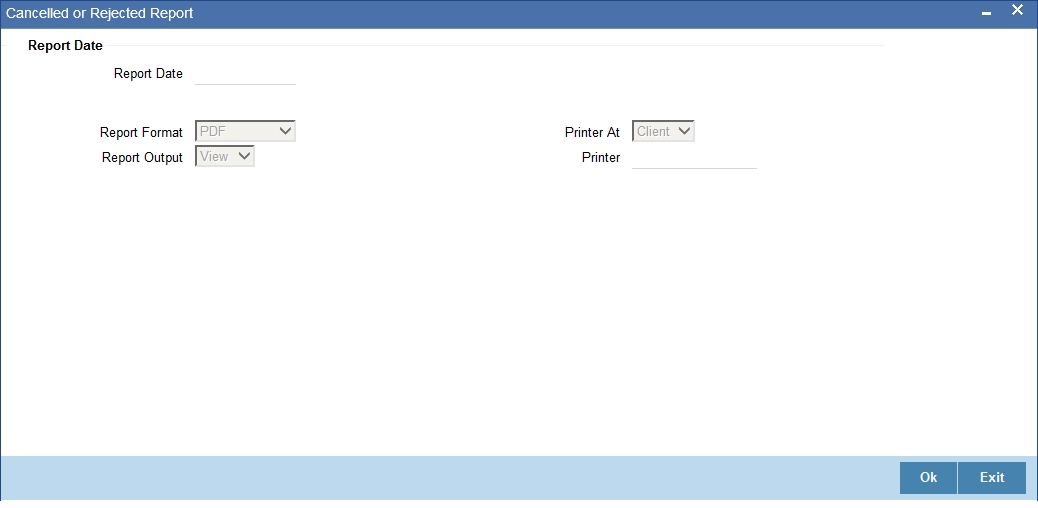Click the Report Date section heading
This screenshot has height=508, width=1038.
(66, 46)
